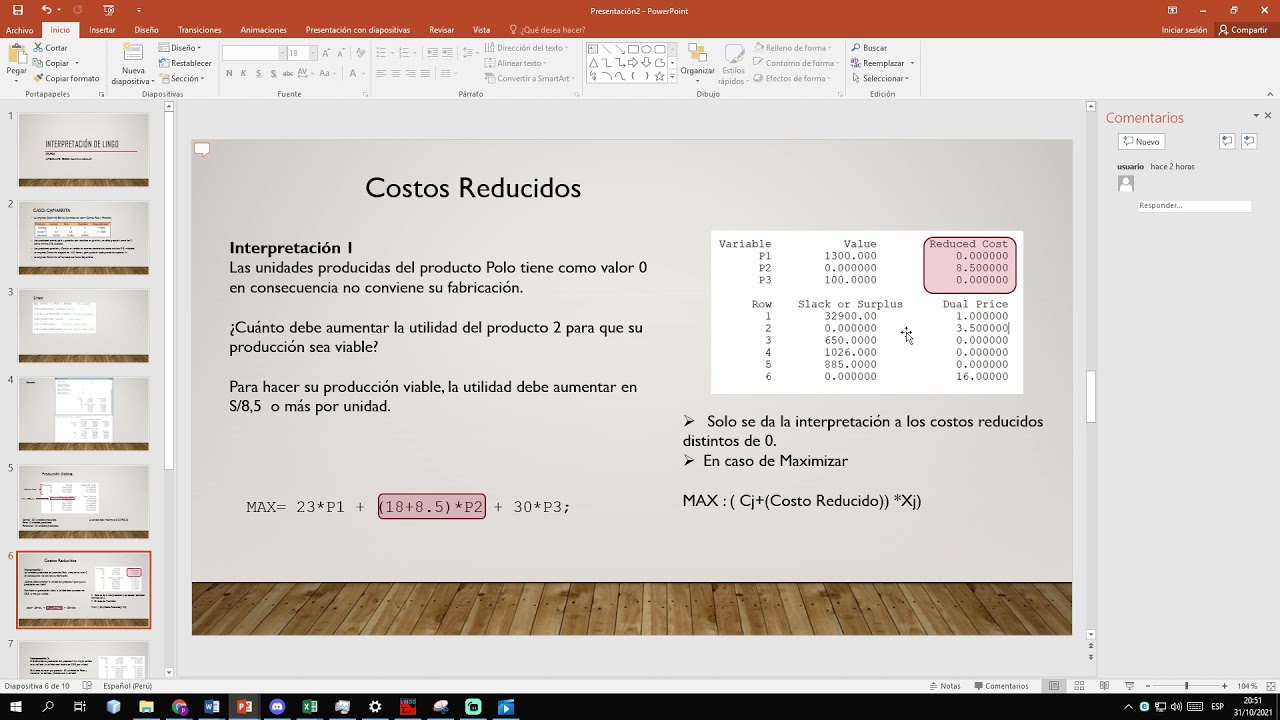Click the Undo arrow icon

pos(46,10)
